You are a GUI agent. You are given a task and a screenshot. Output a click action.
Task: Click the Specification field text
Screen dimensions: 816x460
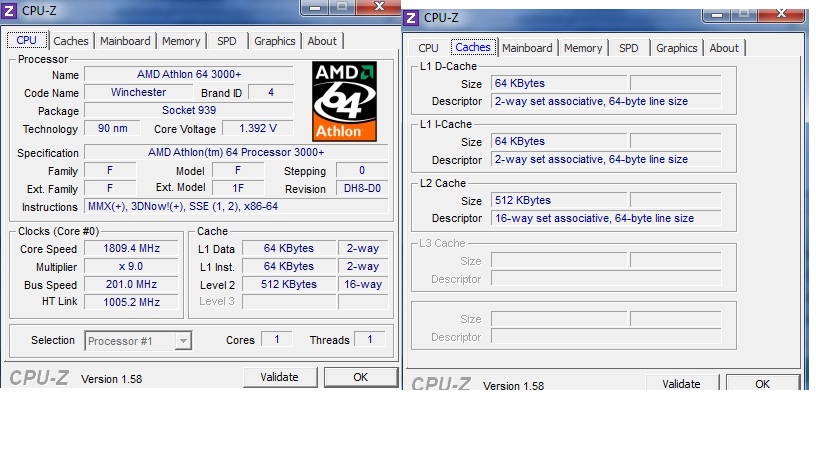(x=236, y=152)
